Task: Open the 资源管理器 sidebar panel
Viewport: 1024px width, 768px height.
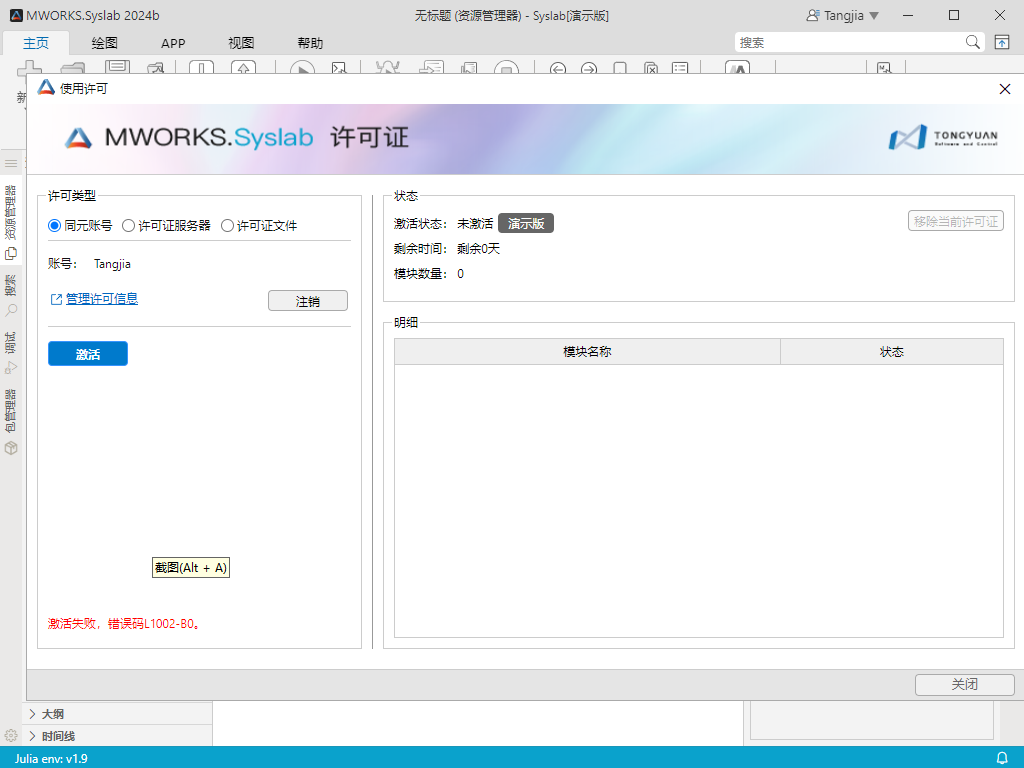Action: [x=10, y=222]
